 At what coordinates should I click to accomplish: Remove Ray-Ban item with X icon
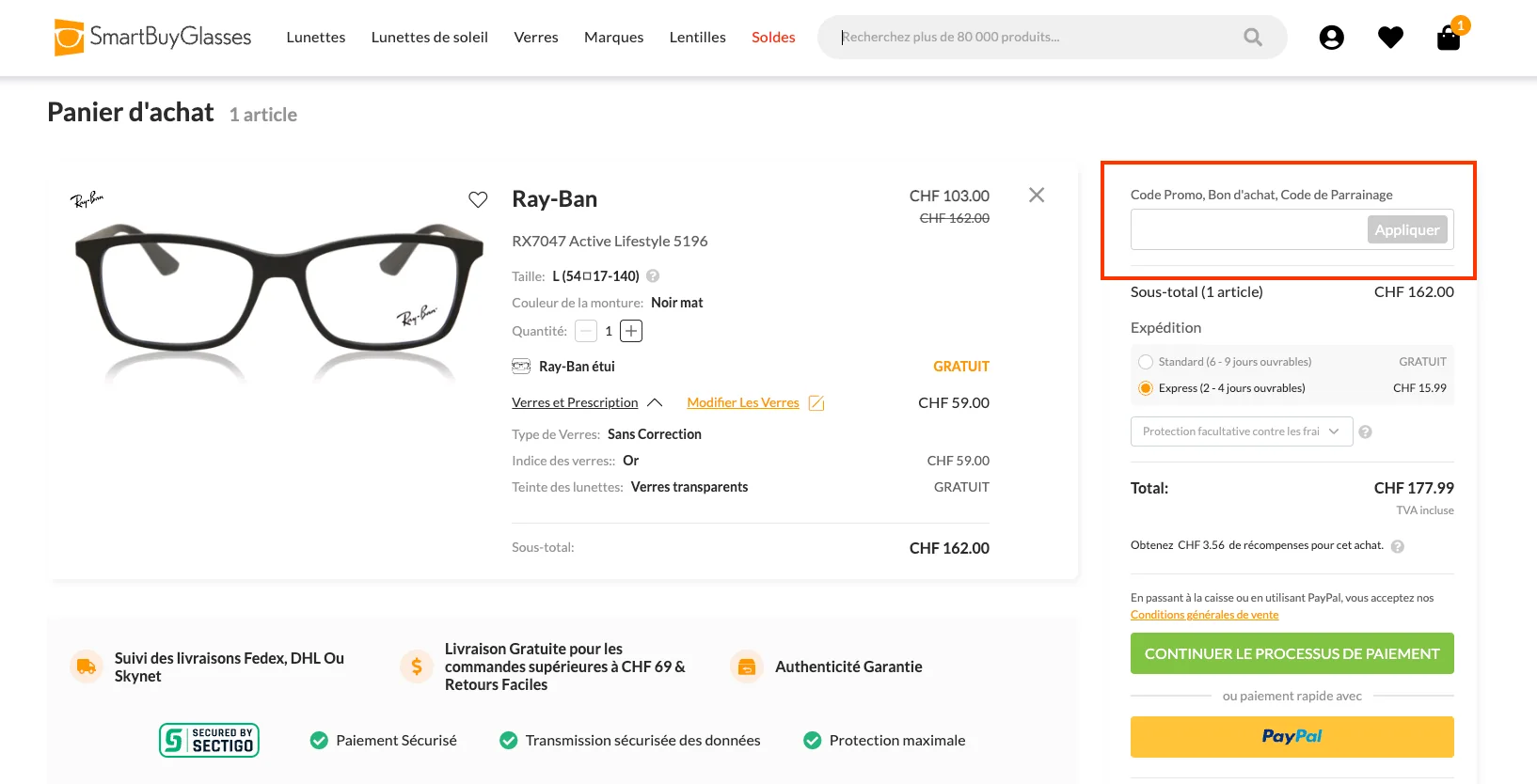(1037, 195)
